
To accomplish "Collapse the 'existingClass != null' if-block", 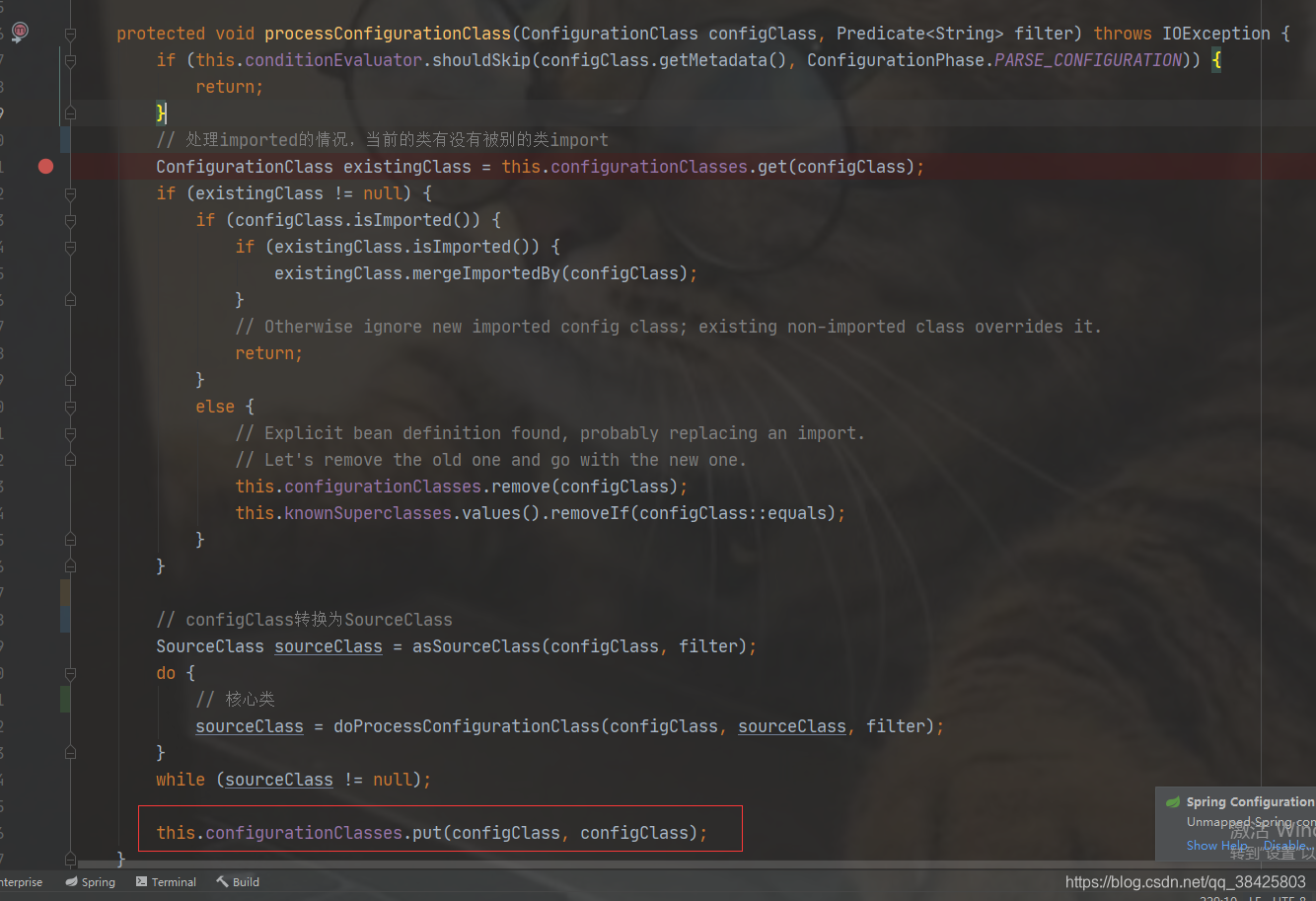I will [70, 193].
